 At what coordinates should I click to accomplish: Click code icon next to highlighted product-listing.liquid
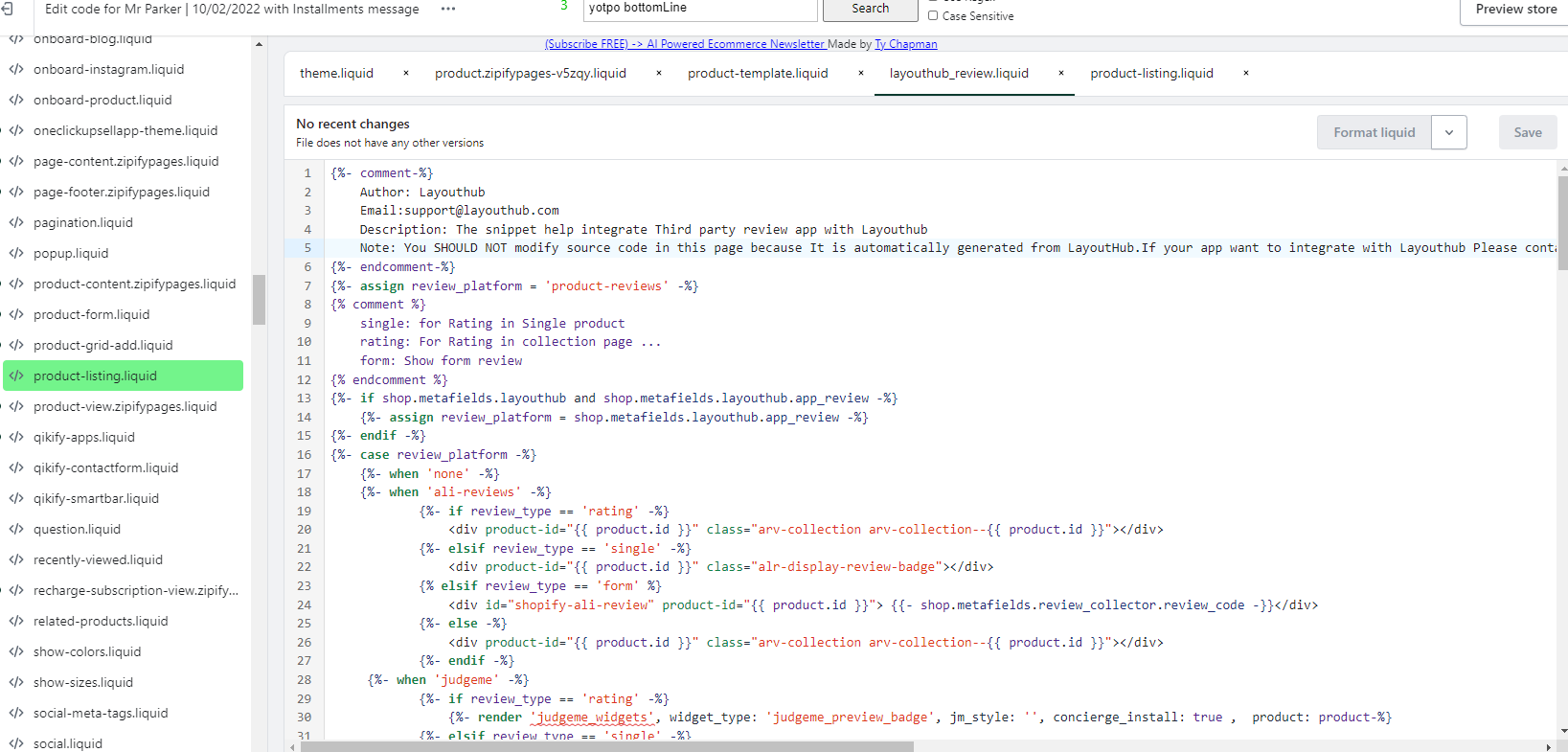tap(16, 376)
